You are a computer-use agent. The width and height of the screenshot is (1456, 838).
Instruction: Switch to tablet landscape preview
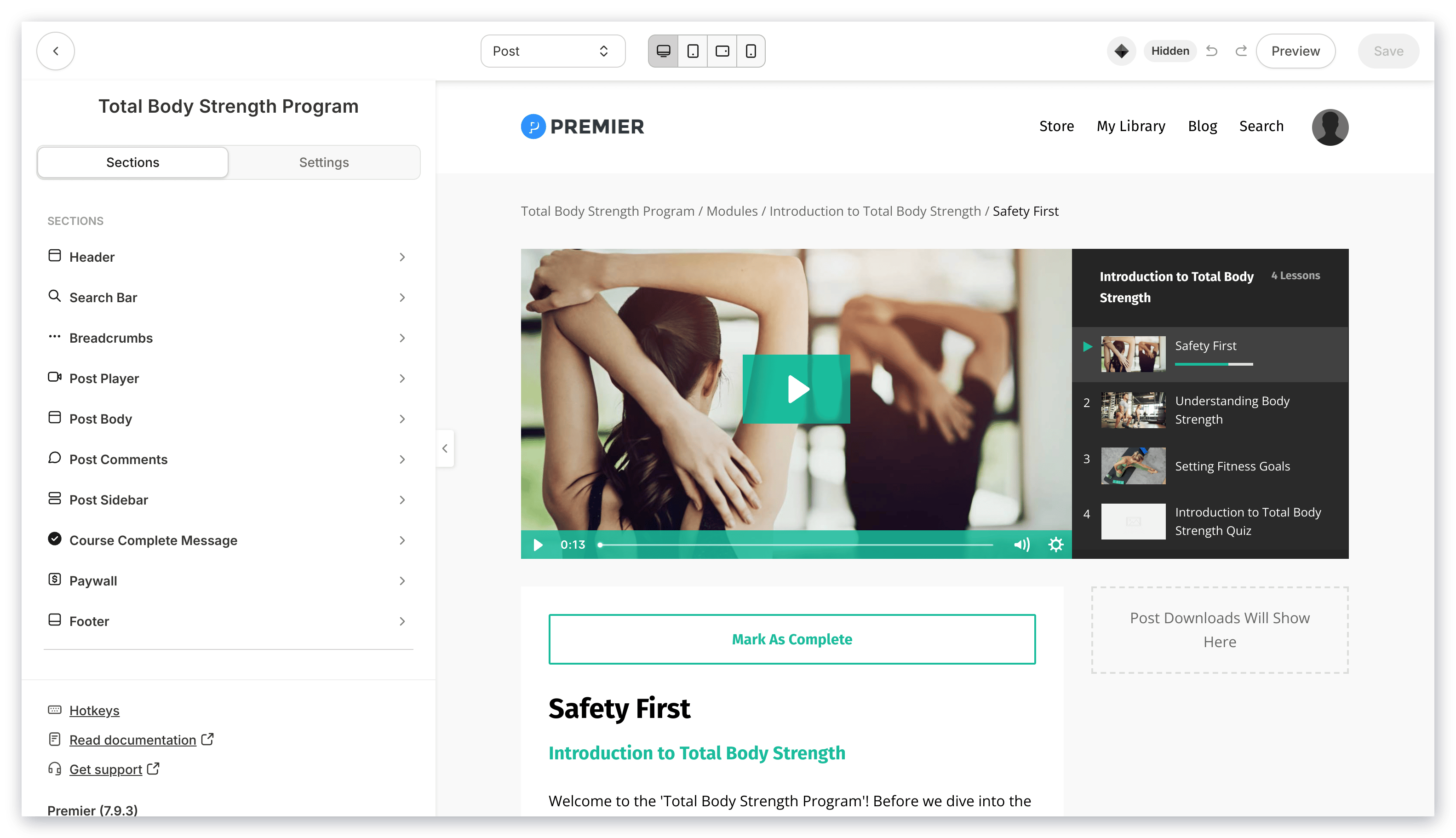click(x=722, y=51)
